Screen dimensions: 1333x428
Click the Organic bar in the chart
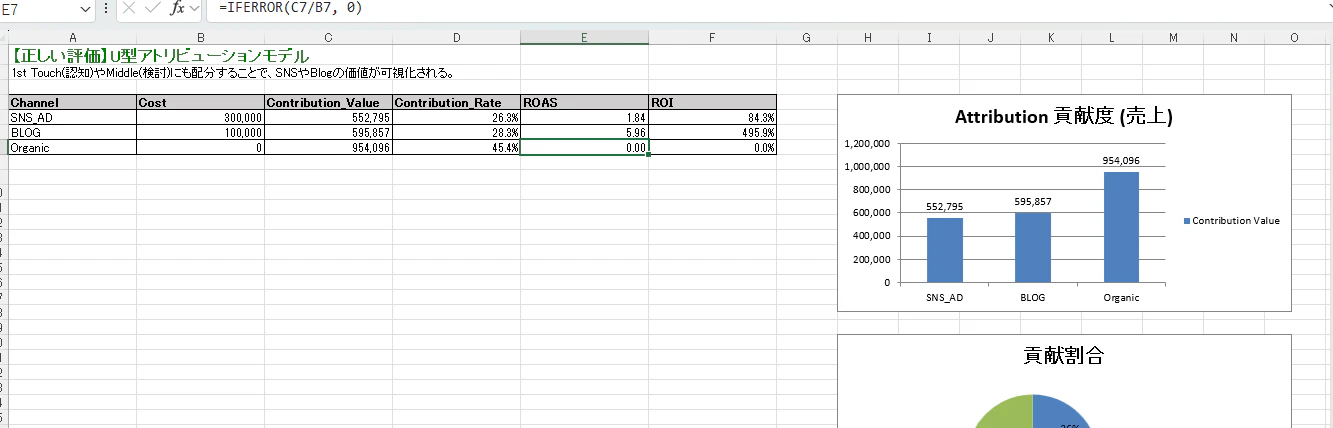coord(1121,227)
